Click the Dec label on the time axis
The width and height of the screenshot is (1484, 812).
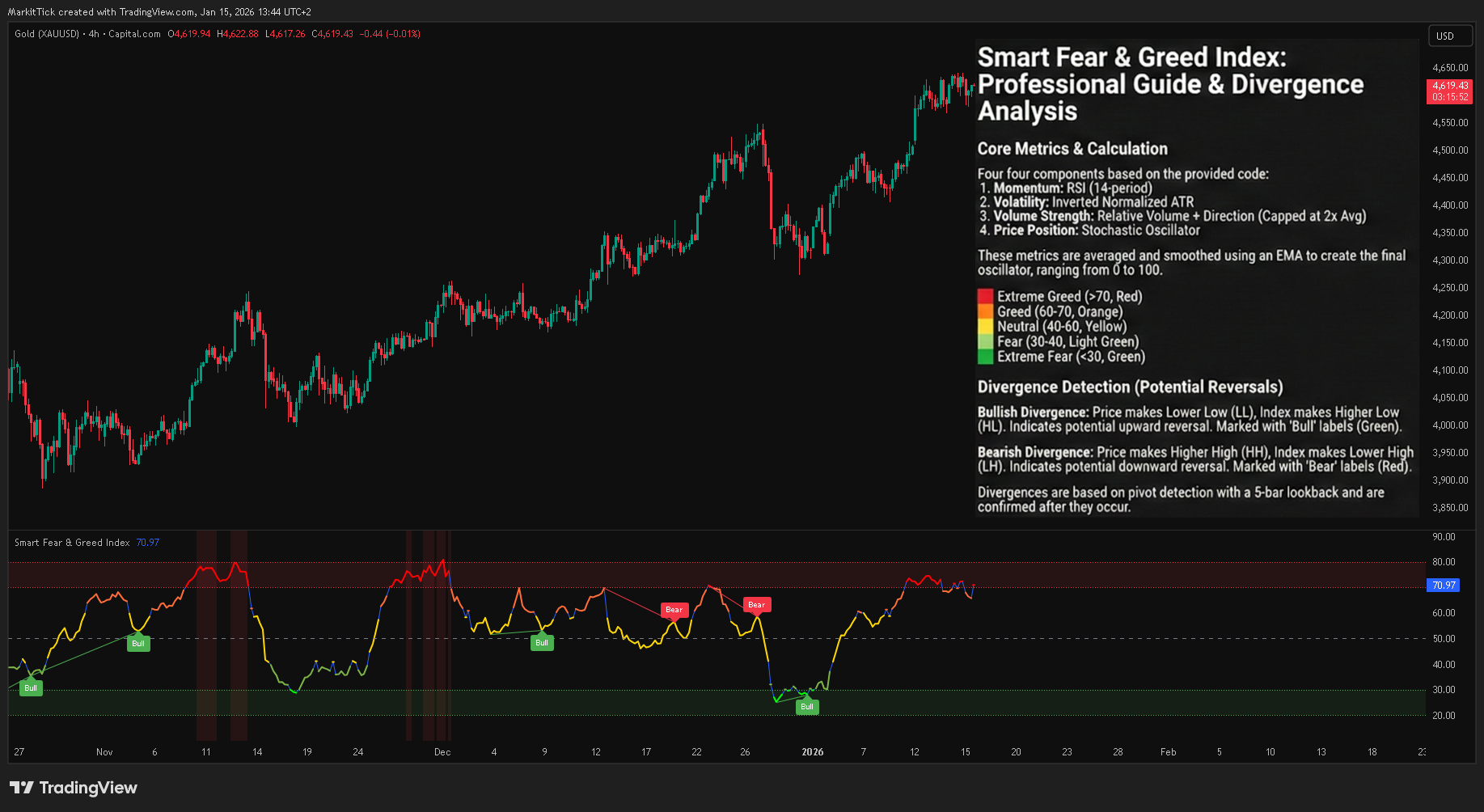coord(442,752)
